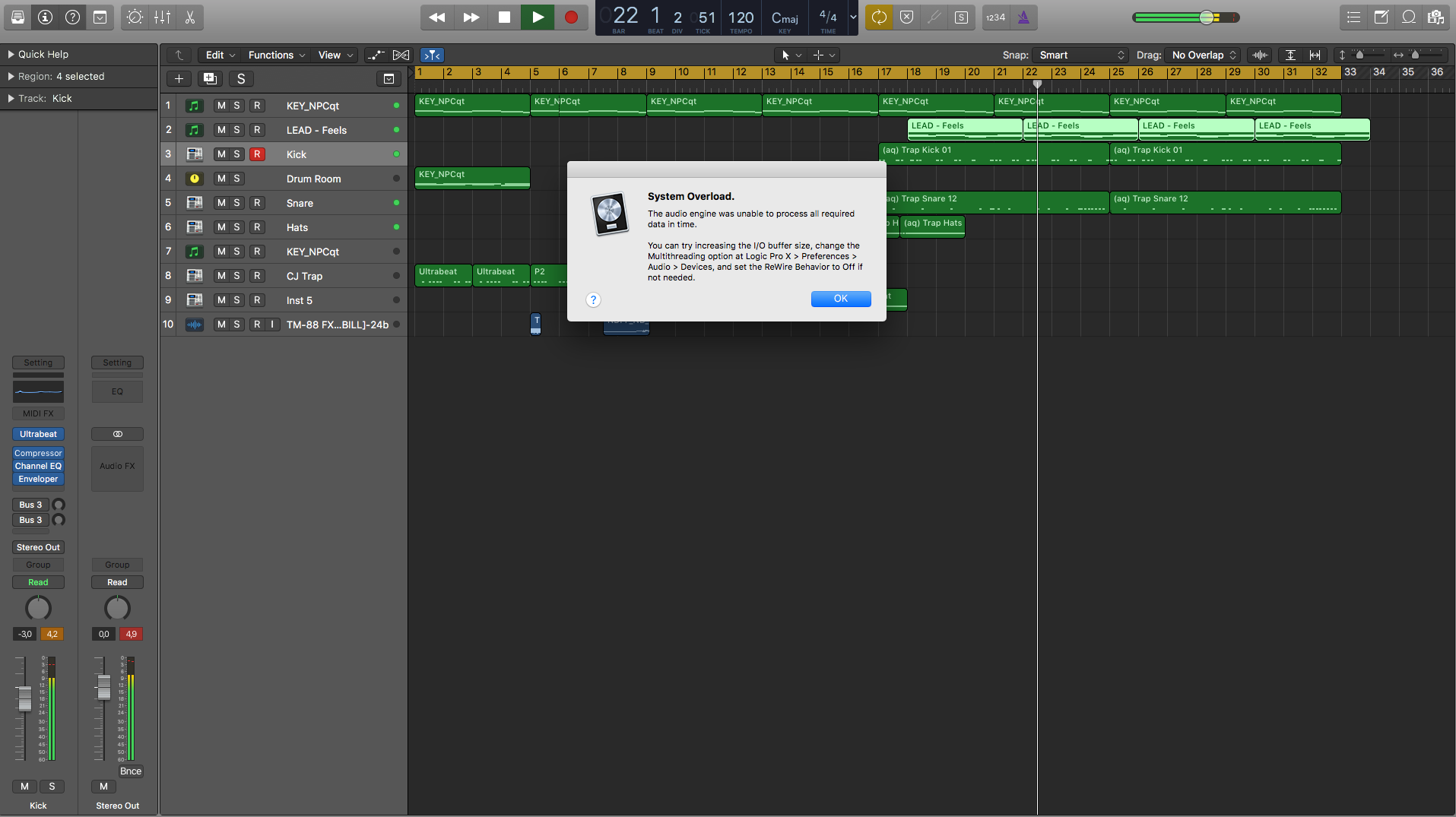Stop playback with the Stop button
The width and height of the screenshot is (1456, 817).
pos(504,17)
